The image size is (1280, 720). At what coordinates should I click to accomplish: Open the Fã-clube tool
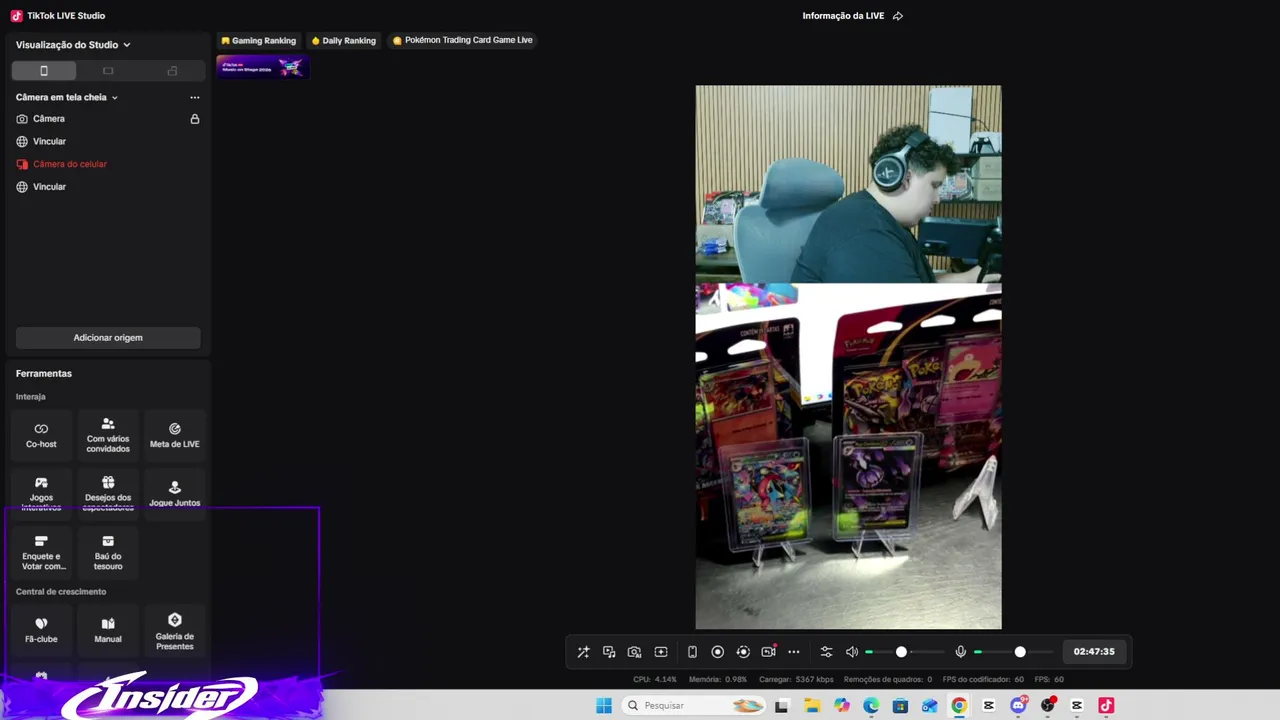coord(41,630)
